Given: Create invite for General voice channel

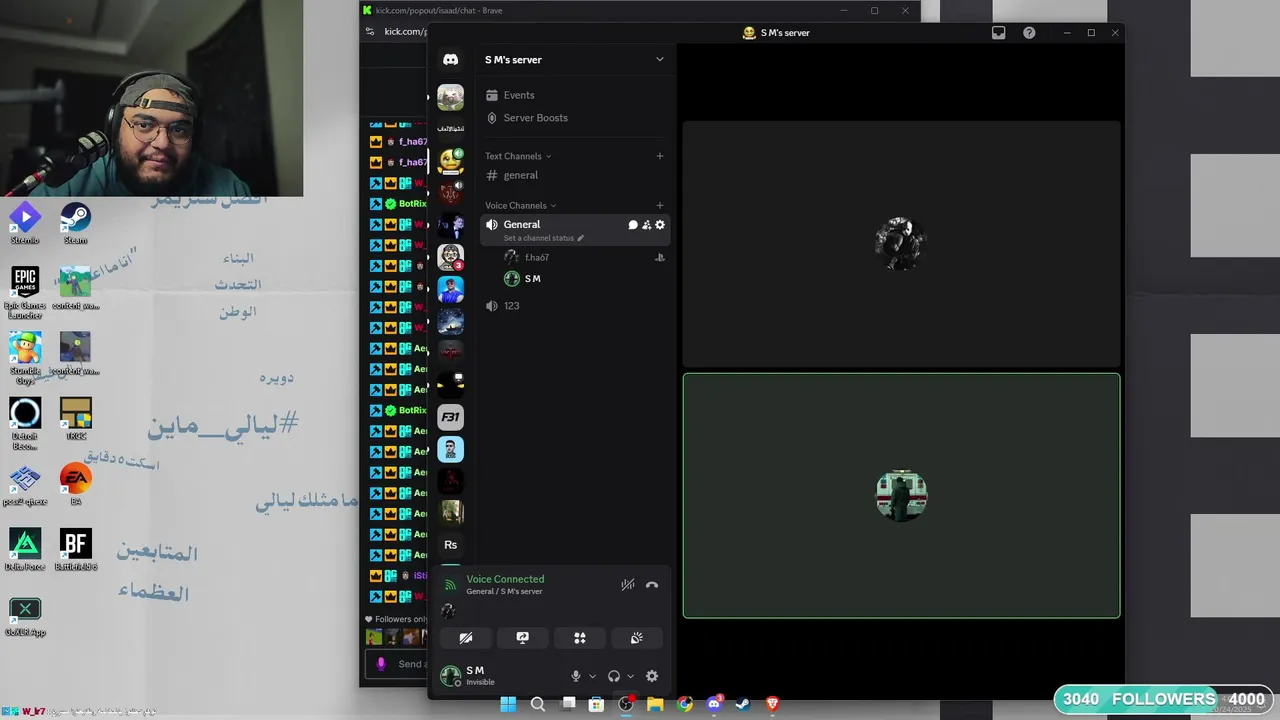Looking at the screenshot, I should [x=646, y=225].
